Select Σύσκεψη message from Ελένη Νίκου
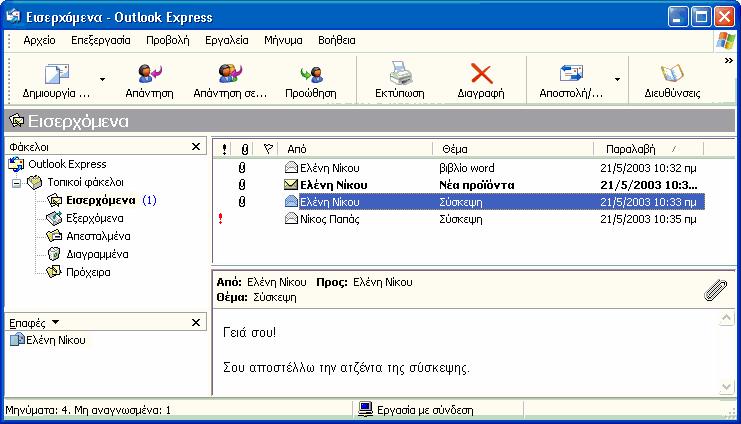 point(459,202)
